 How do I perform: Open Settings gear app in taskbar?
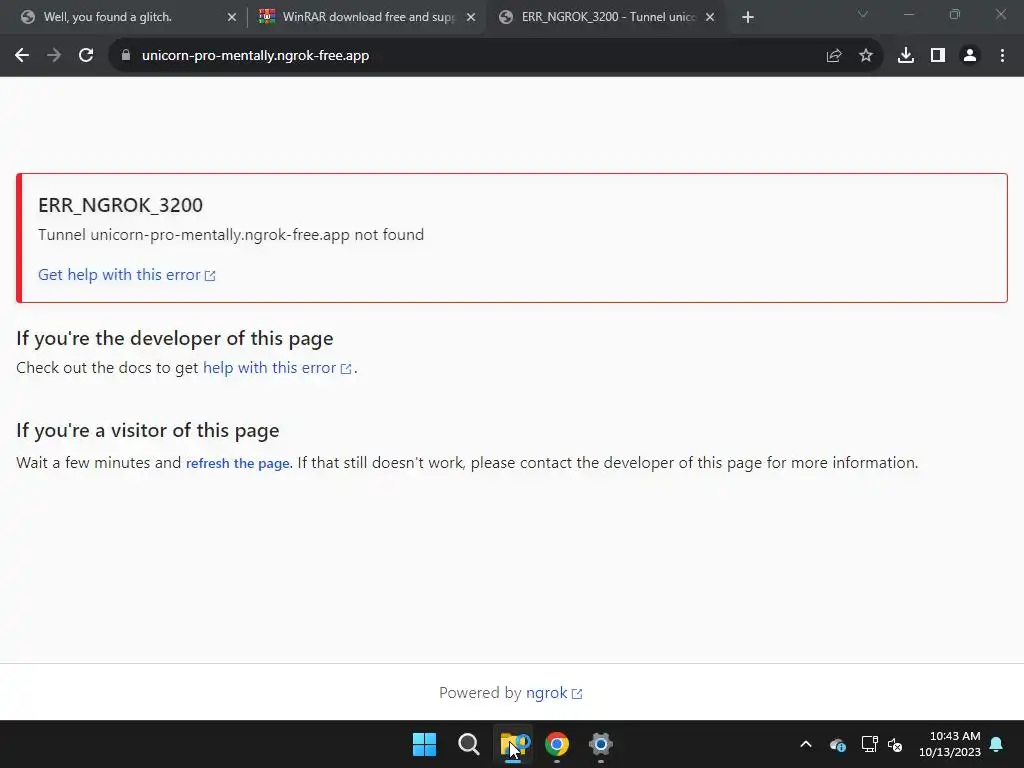tap(601, 744)
